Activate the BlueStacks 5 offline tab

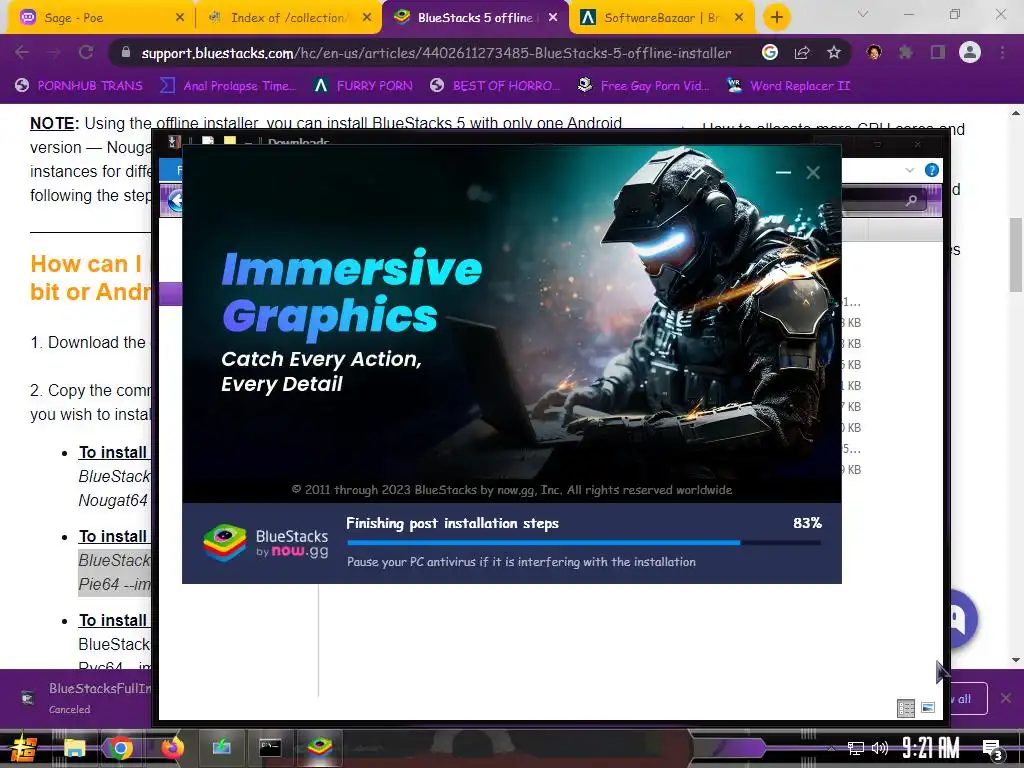click(x=475, y=18)
